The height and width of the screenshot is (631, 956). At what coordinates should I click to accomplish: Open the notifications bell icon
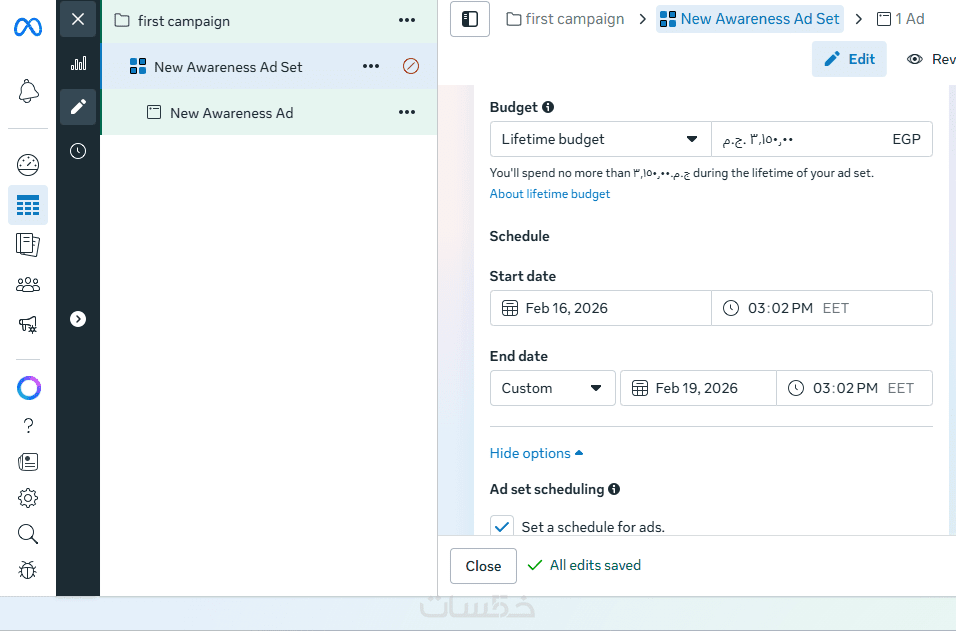pos(28,92)
